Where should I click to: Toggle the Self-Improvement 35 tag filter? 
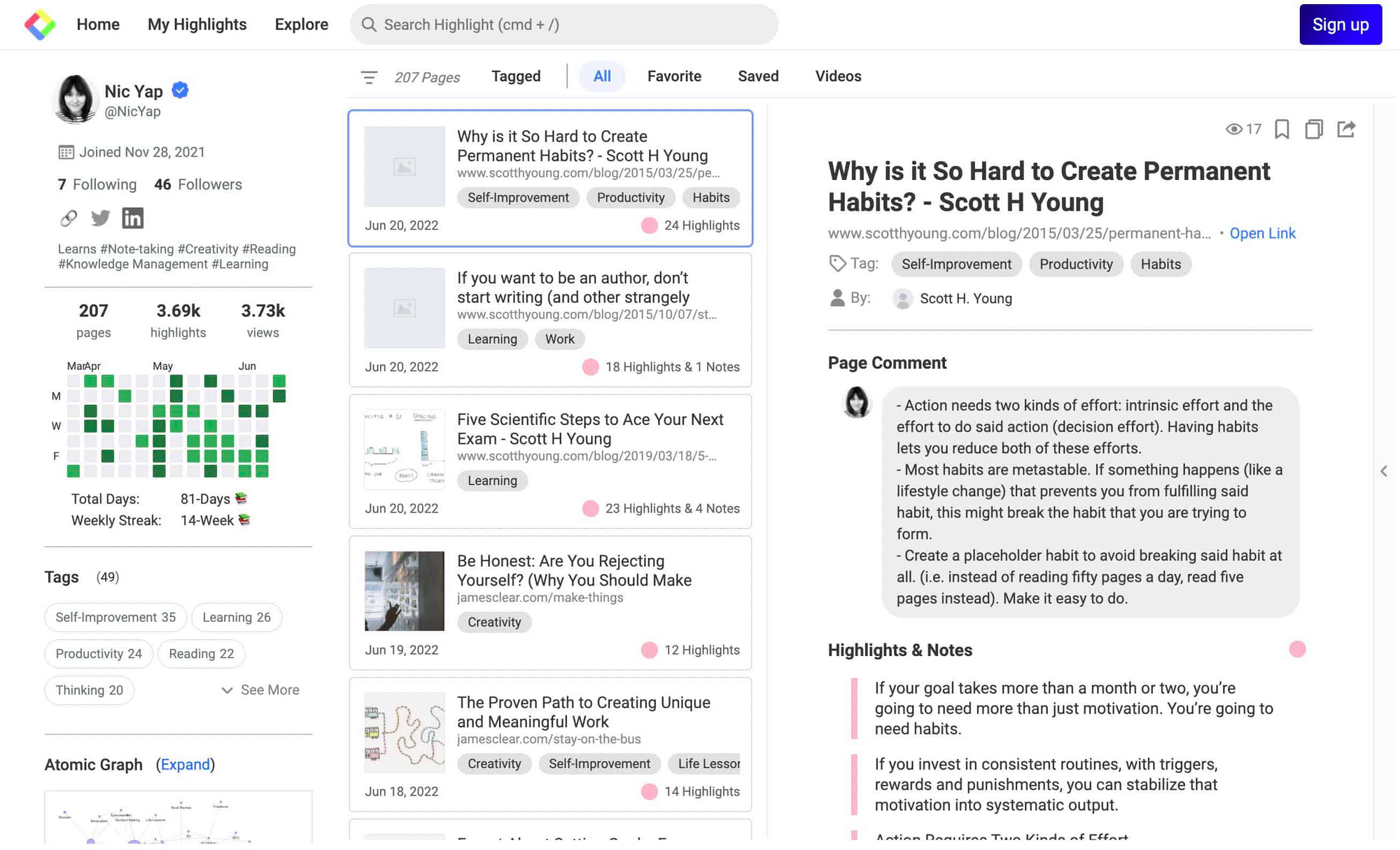pos(115,617)
